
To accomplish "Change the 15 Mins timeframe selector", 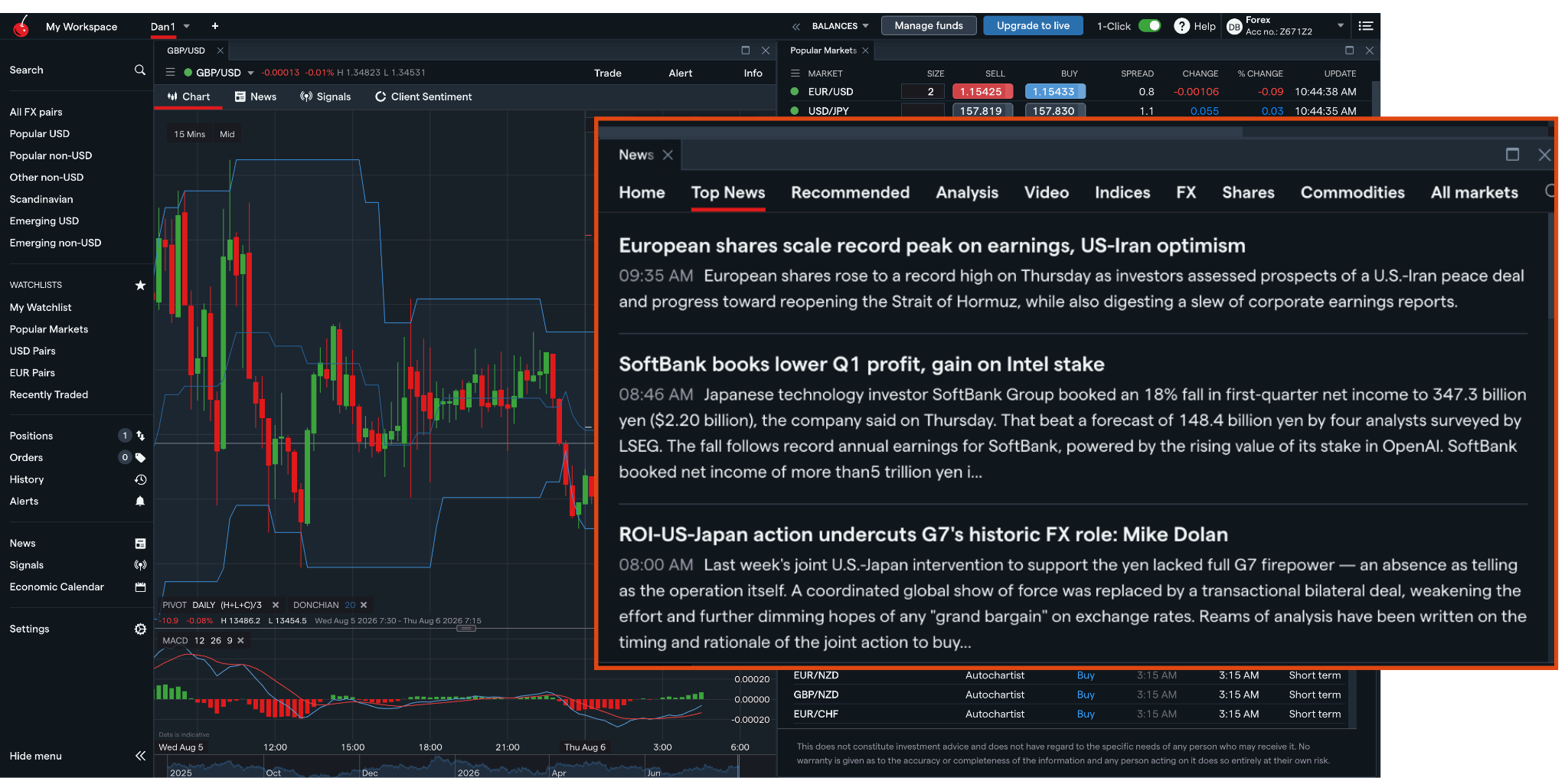I will pos(189,134).
